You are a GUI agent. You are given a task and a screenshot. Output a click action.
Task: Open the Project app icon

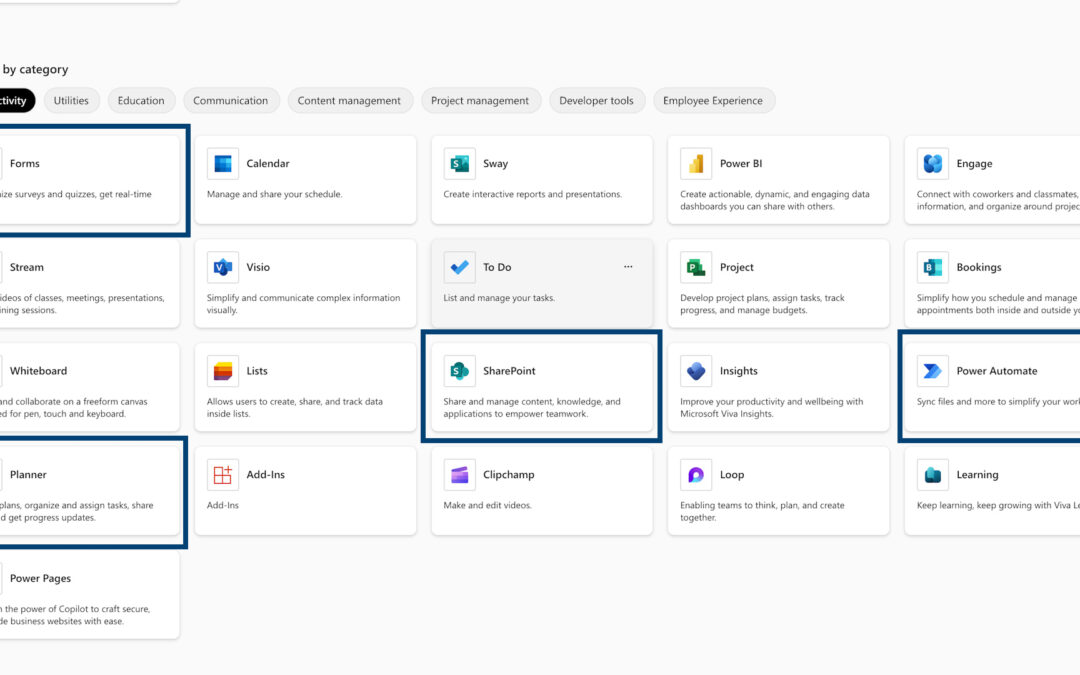click(696, 267)
